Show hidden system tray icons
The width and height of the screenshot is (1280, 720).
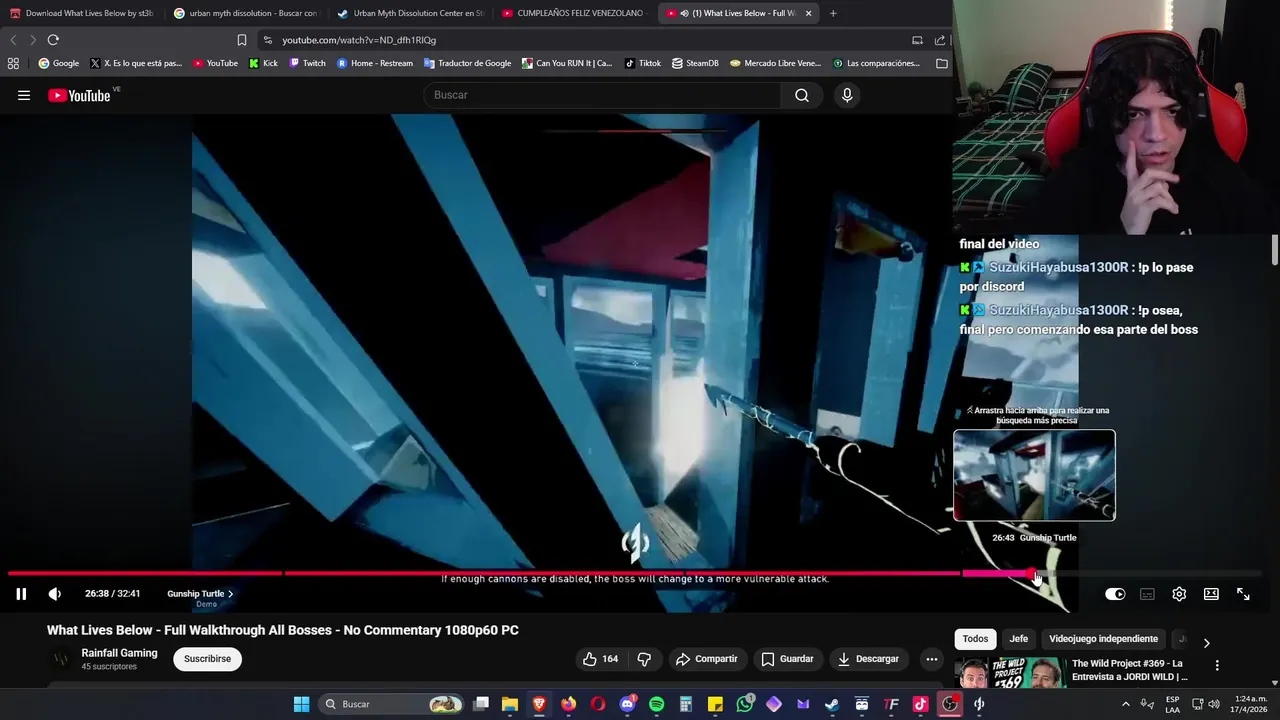click(x=1126, y=704)
